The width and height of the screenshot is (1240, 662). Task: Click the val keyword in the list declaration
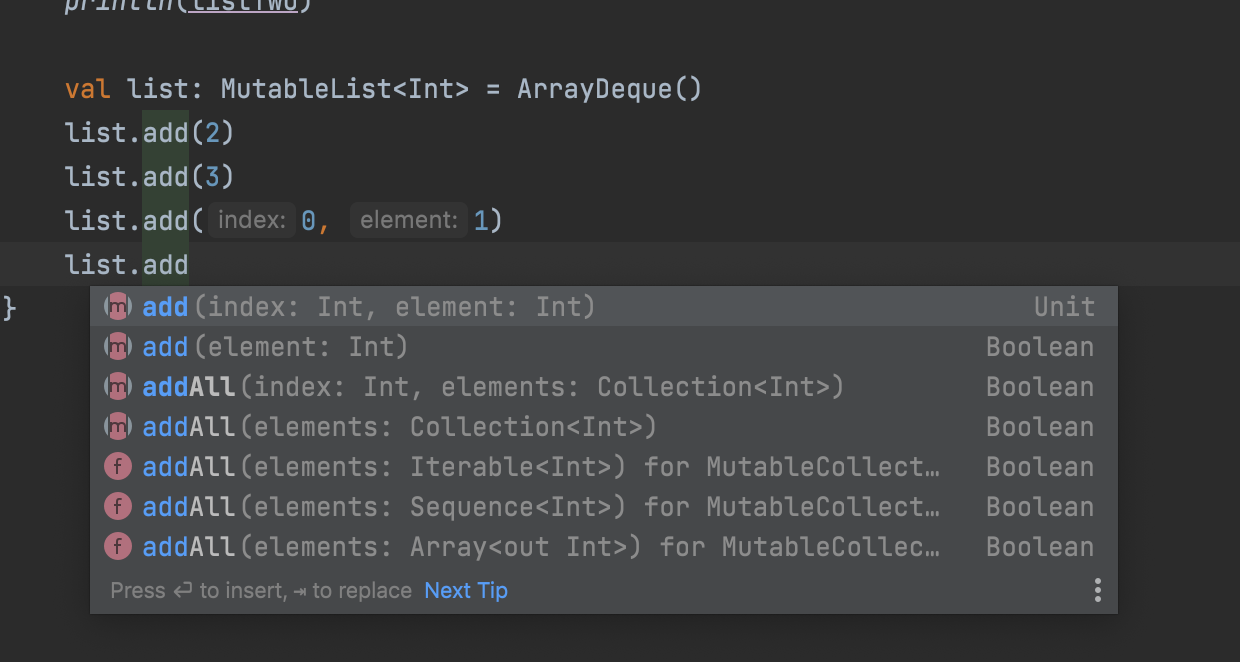click(x=88, y=89)
